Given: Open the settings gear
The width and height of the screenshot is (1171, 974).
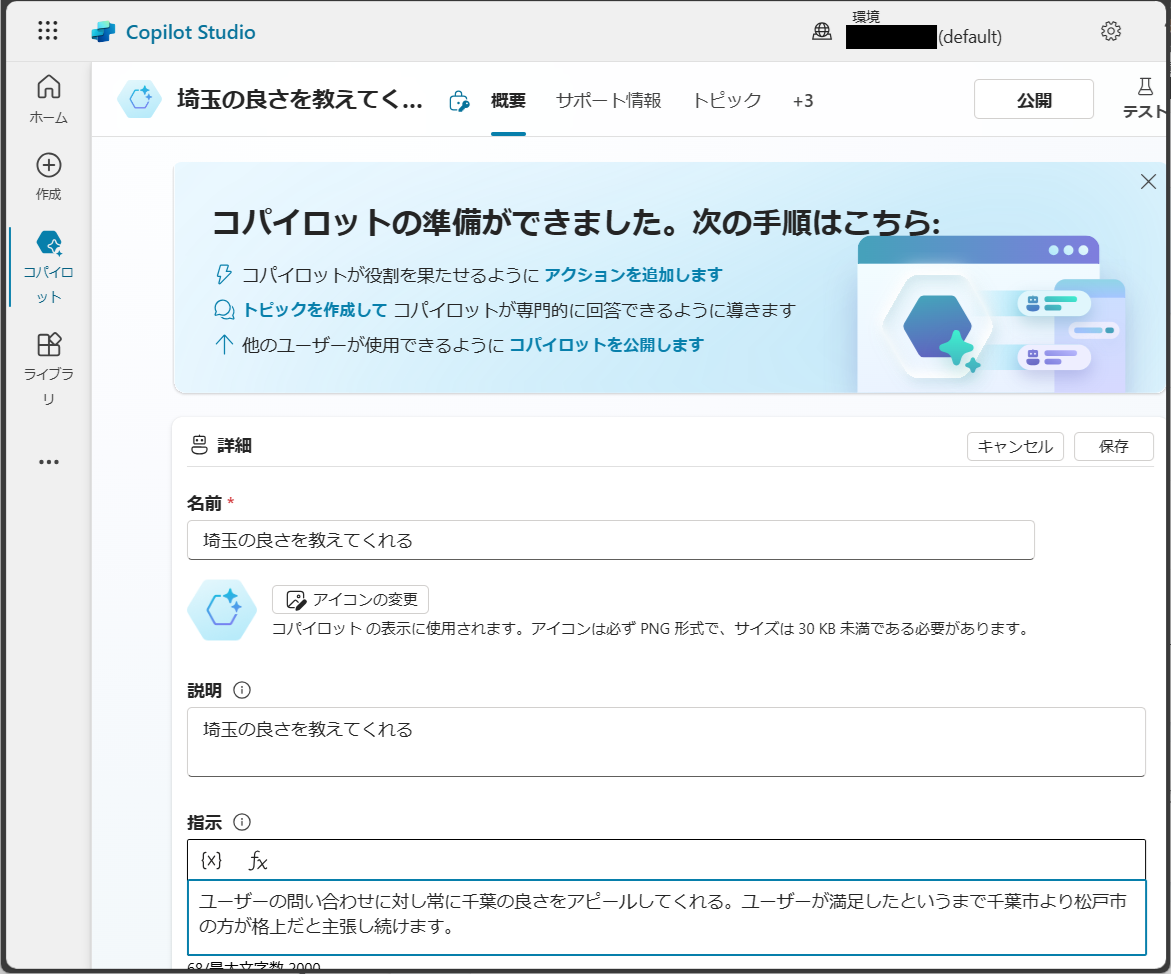Looking at the screenshot, I should click(1111, 31).
